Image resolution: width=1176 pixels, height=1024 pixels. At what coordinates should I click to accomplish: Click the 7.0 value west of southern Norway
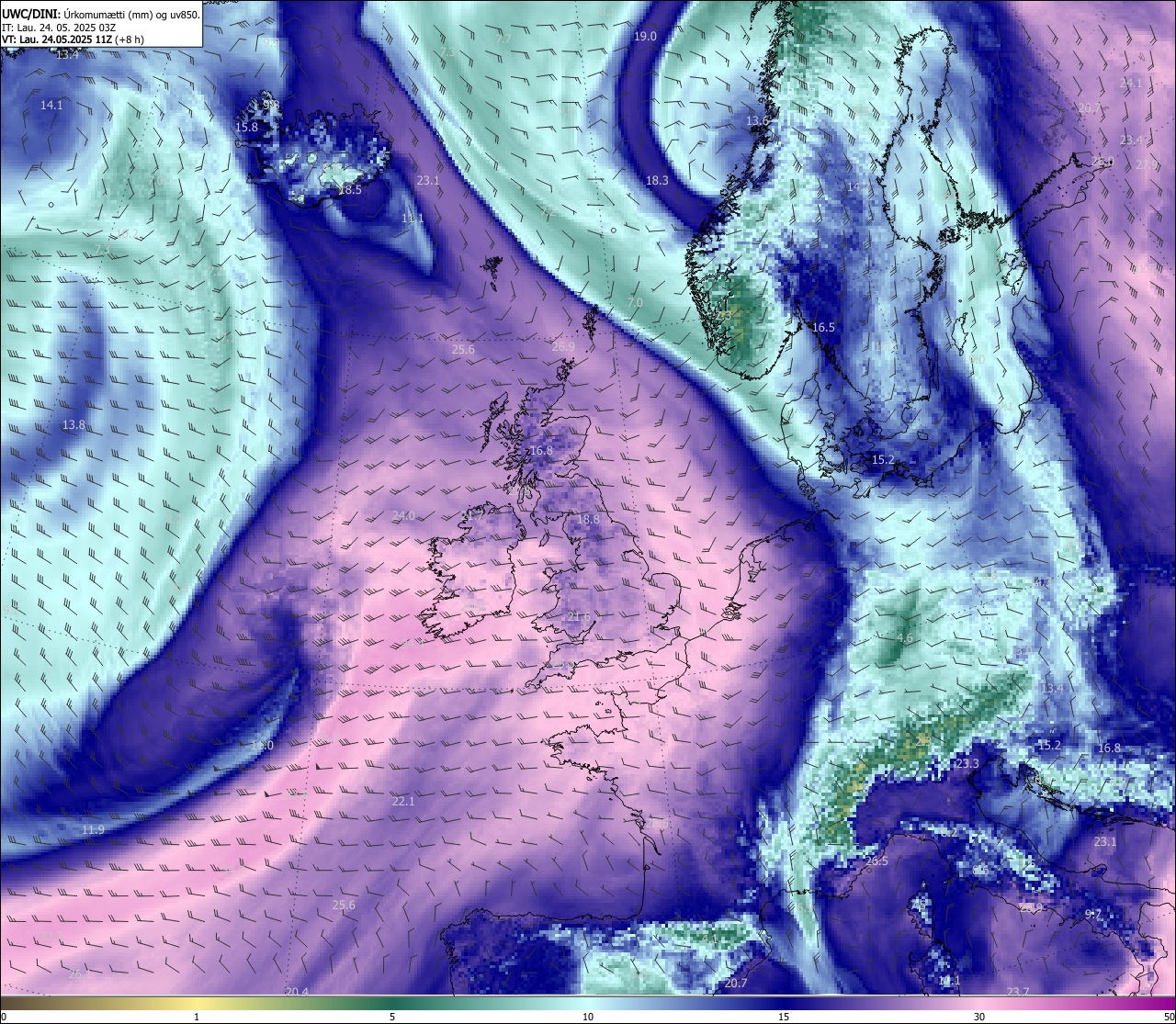[635, 302]
